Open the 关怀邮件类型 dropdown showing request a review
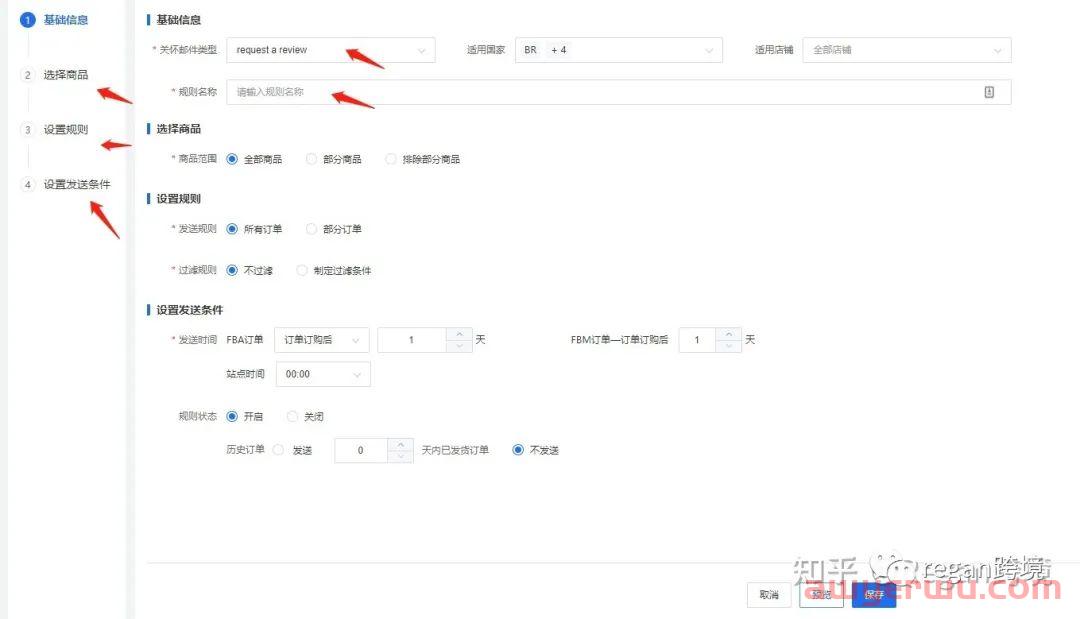Image resolution: width=1080 pixels, height=619 pixels. click(331, 50)
